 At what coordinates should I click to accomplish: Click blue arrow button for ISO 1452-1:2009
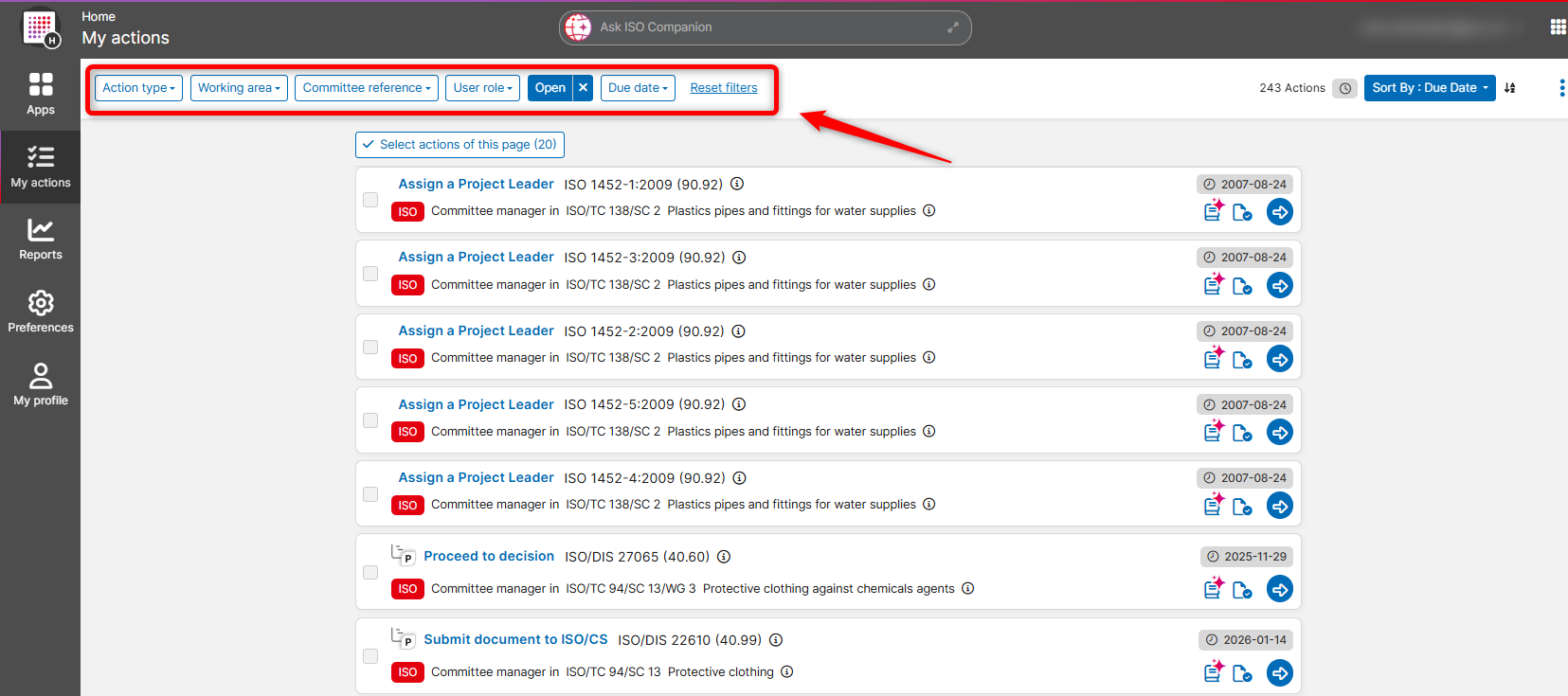(x=1280, y=212)
